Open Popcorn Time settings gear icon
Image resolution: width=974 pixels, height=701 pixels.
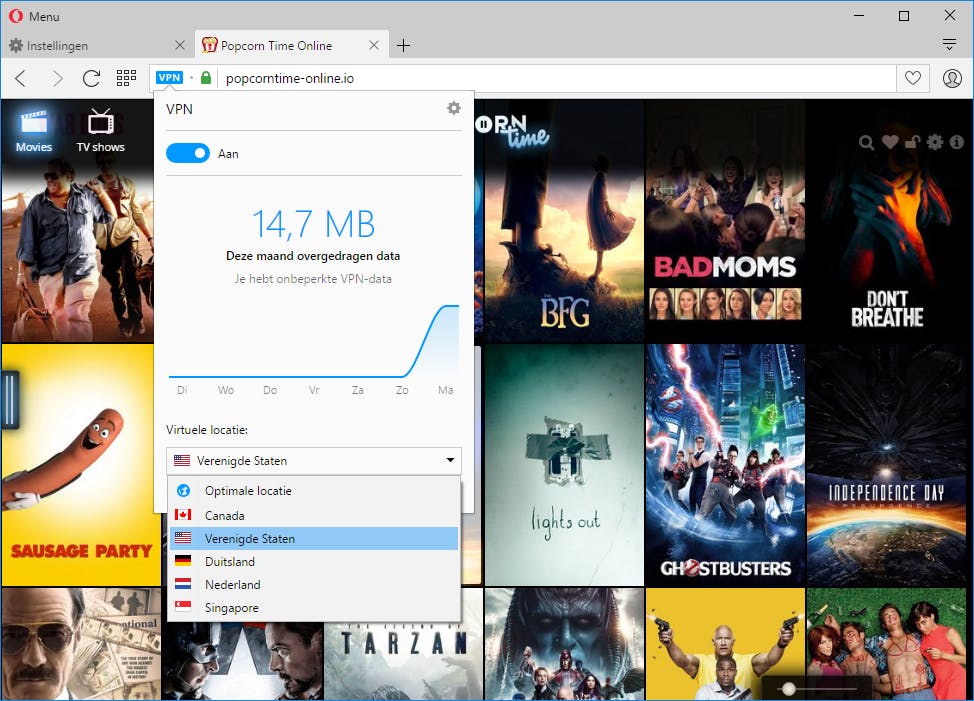pos(934,142)
